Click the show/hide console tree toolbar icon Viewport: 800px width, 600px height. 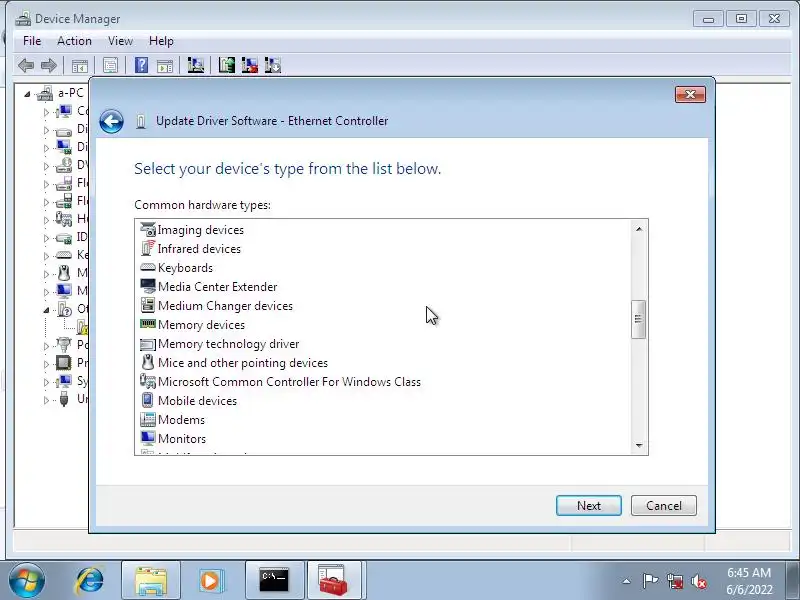pos(80,65)
